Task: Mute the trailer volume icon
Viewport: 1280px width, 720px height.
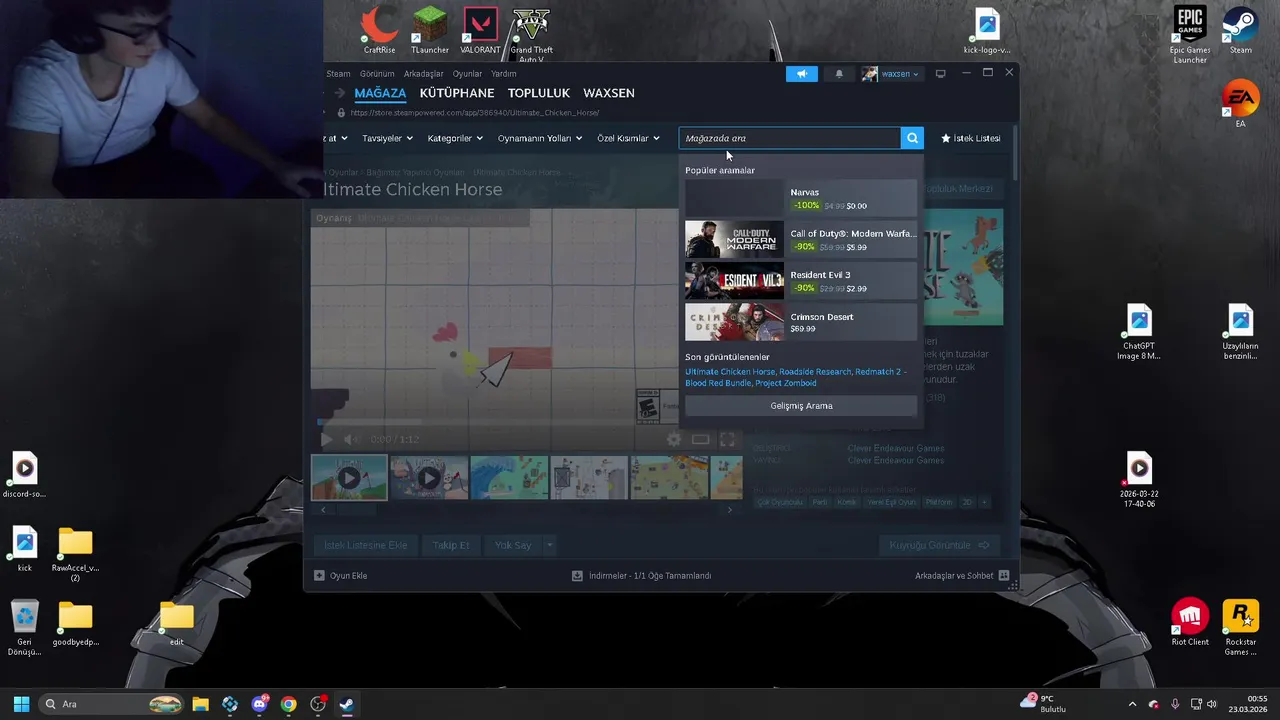Action: coord(351,439)
